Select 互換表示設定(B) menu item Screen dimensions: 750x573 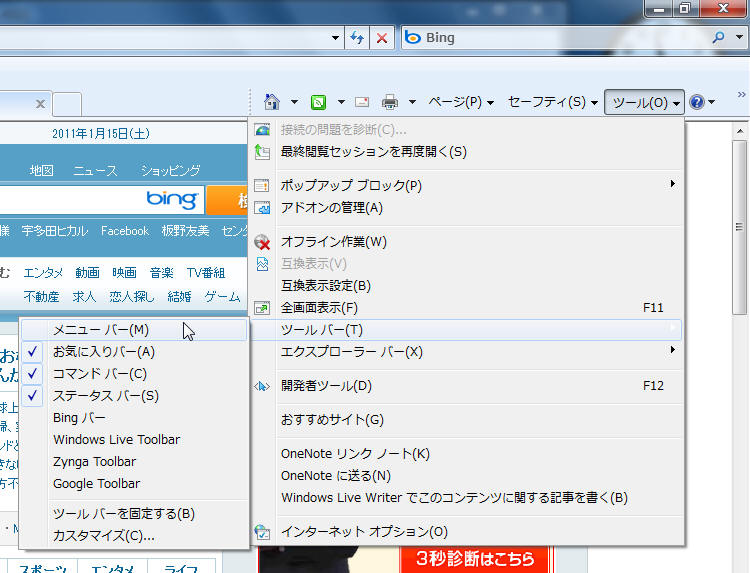pos(467,286)
